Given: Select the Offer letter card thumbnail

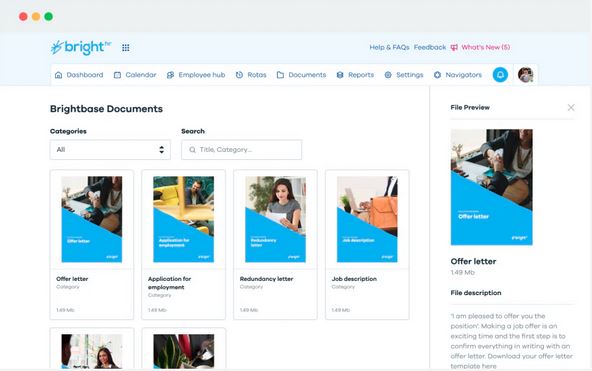Looking at the screenshot, I should (x=92, y=219).
